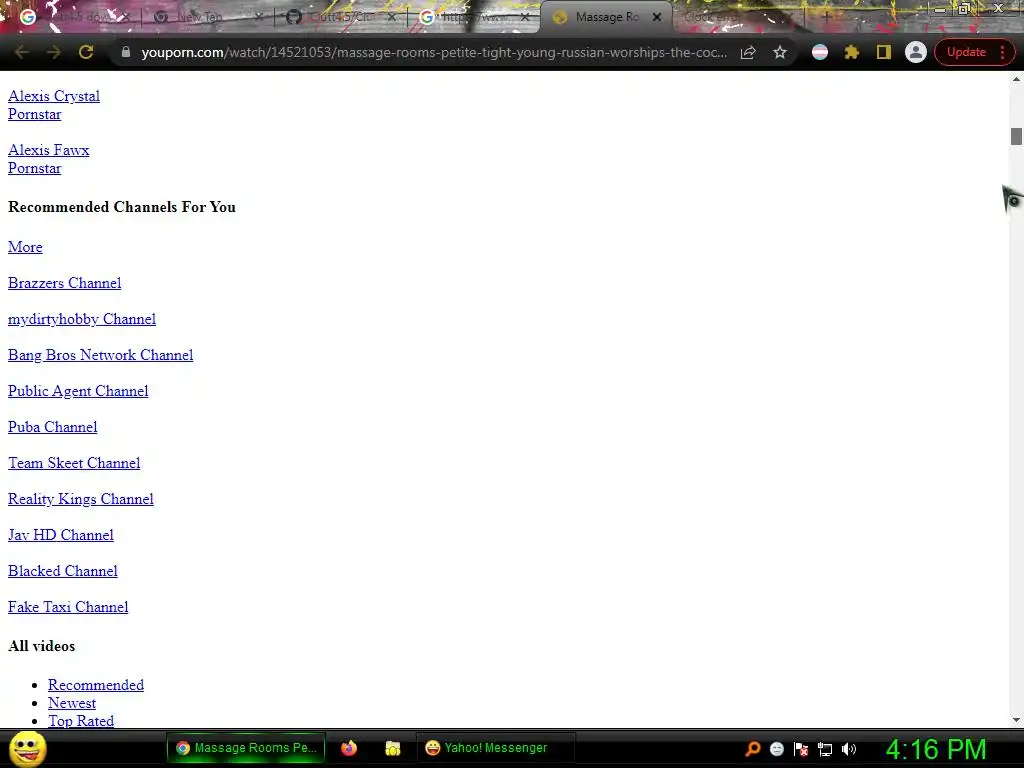
Task: Select the Top Rated videos link
Action: (81, 721)
